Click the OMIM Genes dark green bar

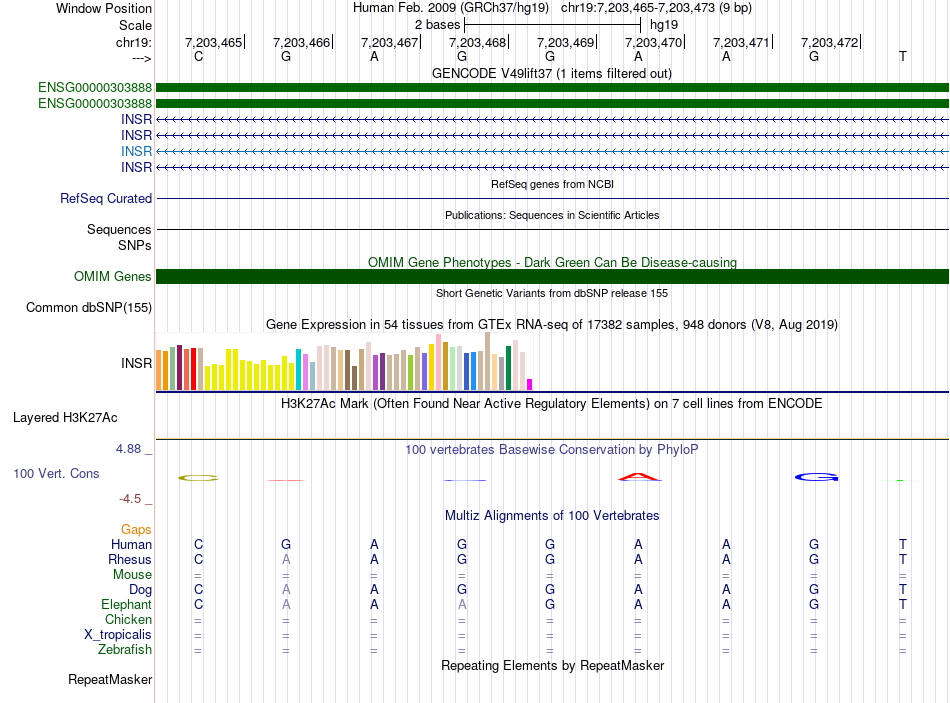point(552,276)
